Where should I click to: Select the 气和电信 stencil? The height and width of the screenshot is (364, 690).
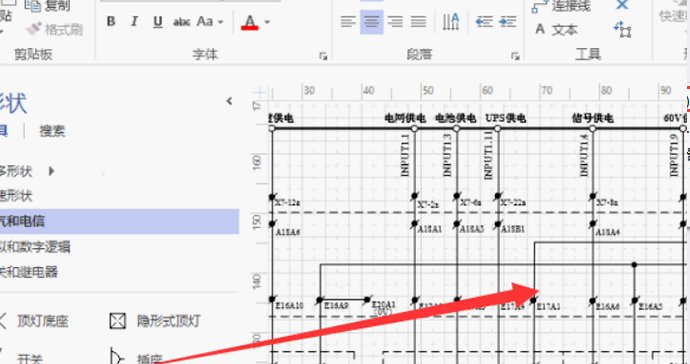(x=119, y=221)
